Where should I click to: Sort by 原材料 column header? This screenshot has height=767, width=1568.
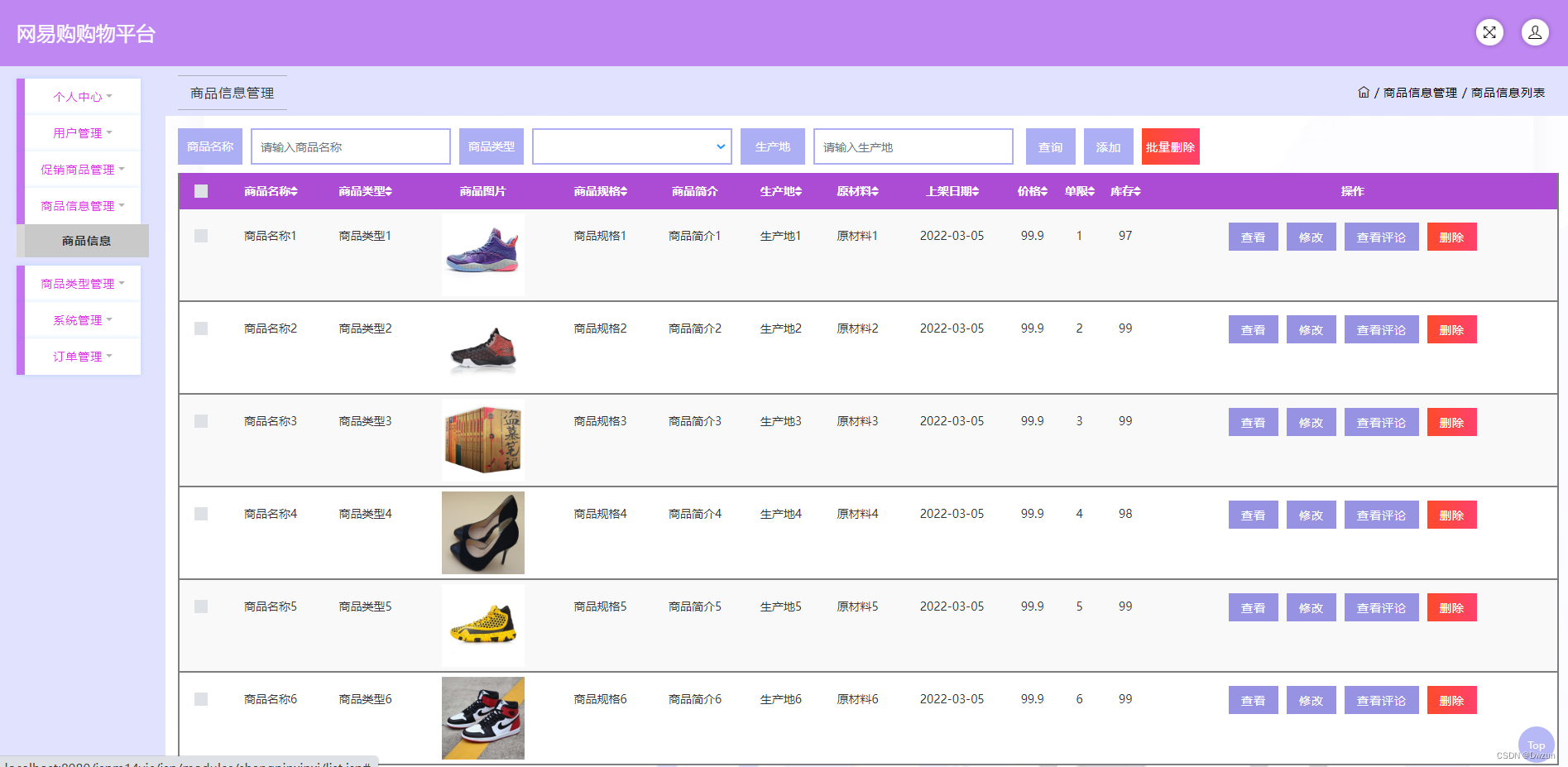[x=857, y=191]
